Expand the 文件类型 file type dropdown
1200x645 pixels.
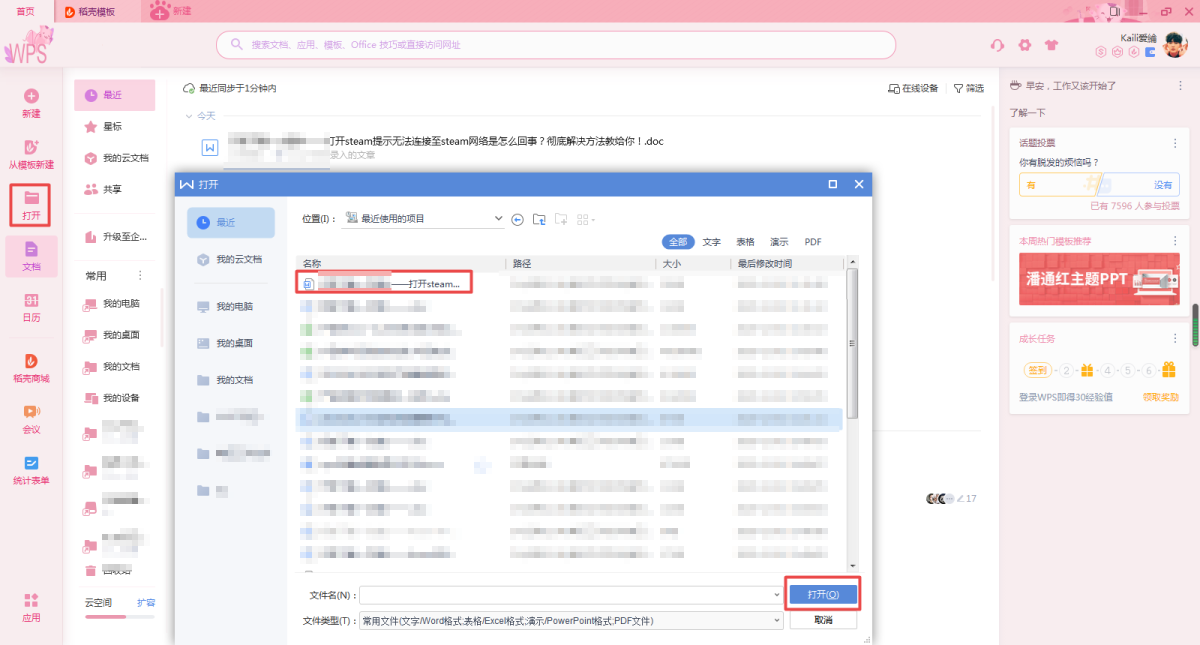tap(776, 621)
